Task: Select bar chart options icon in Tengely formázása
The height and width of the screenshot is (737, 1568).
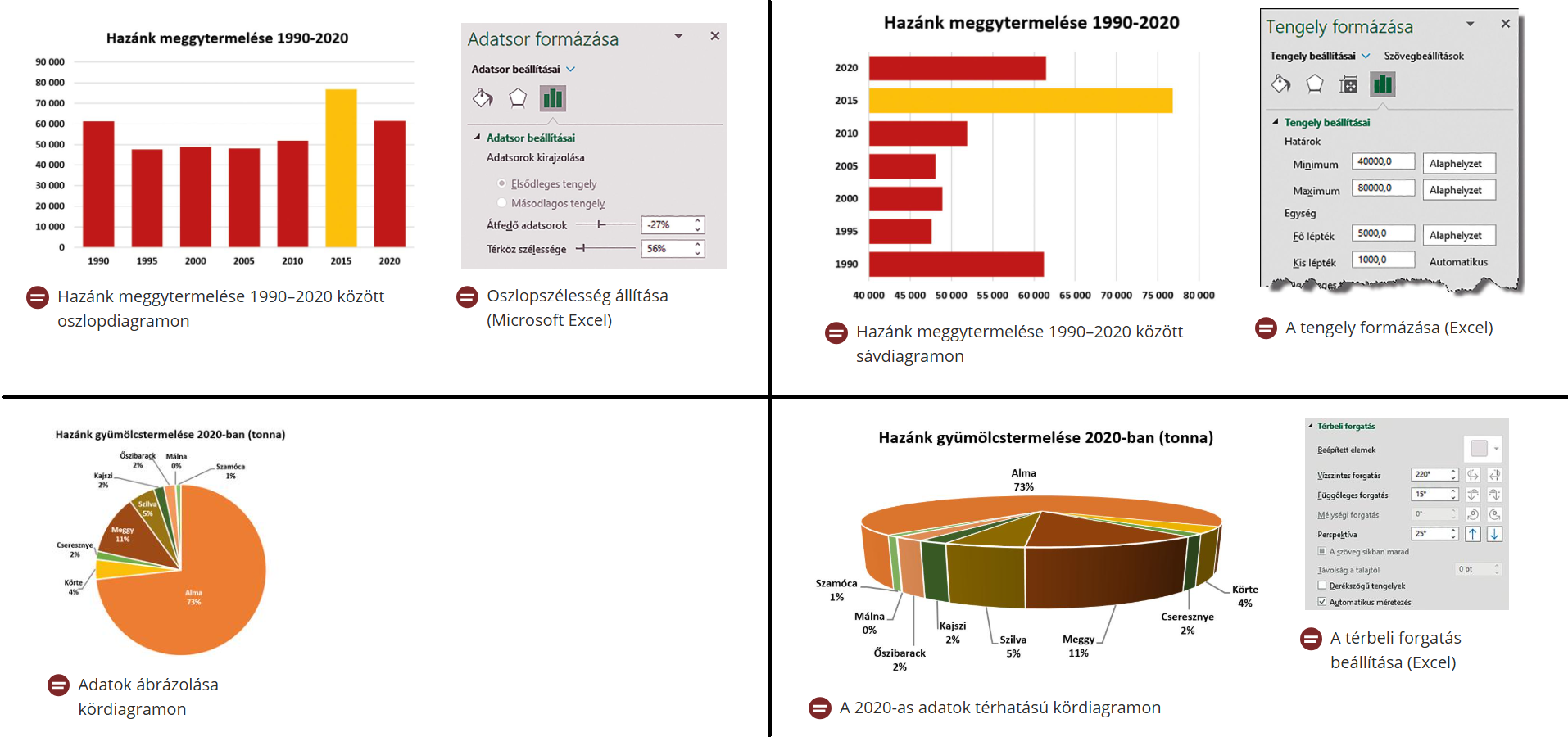Action: tap(1383, 84)
